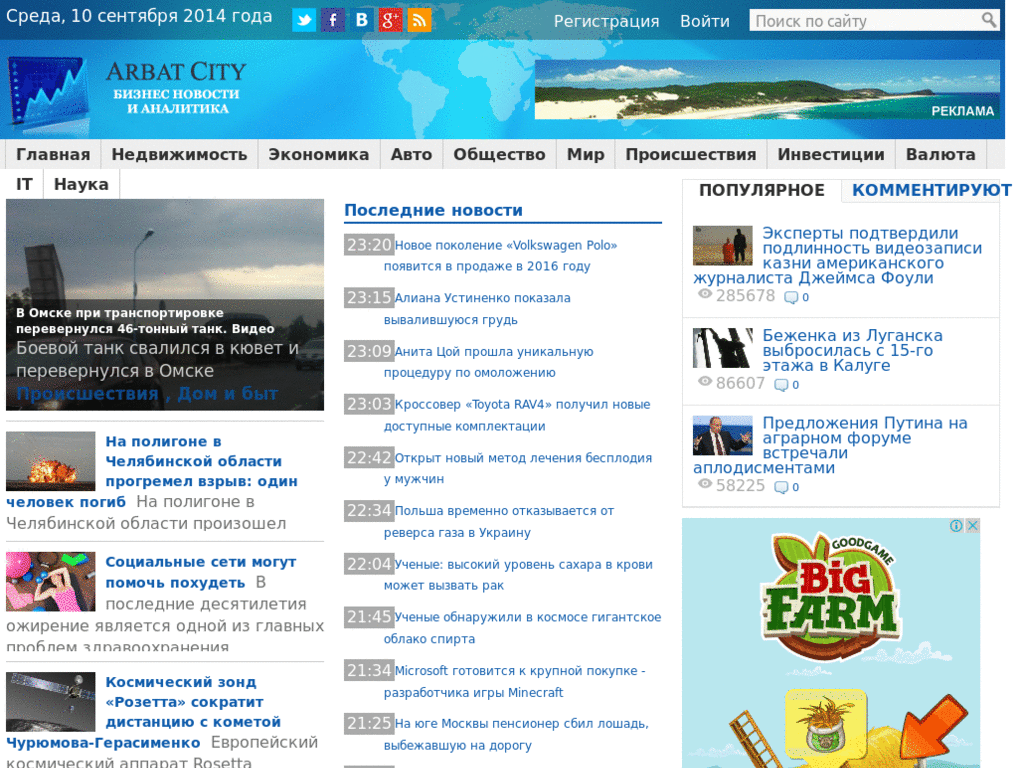Open the Экономика section
This screenshot has height=768, width=1024.
319,155
